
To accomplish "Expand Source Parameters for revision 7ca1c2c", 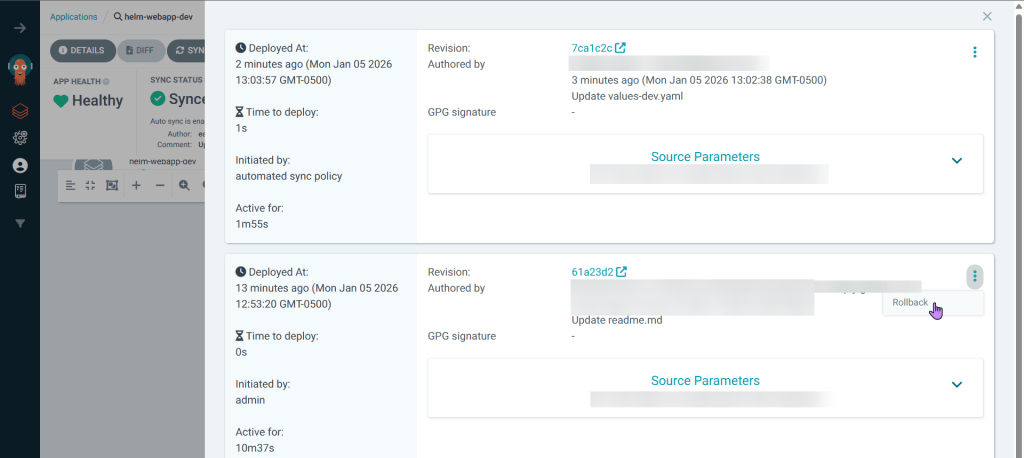I will [956, 161].
